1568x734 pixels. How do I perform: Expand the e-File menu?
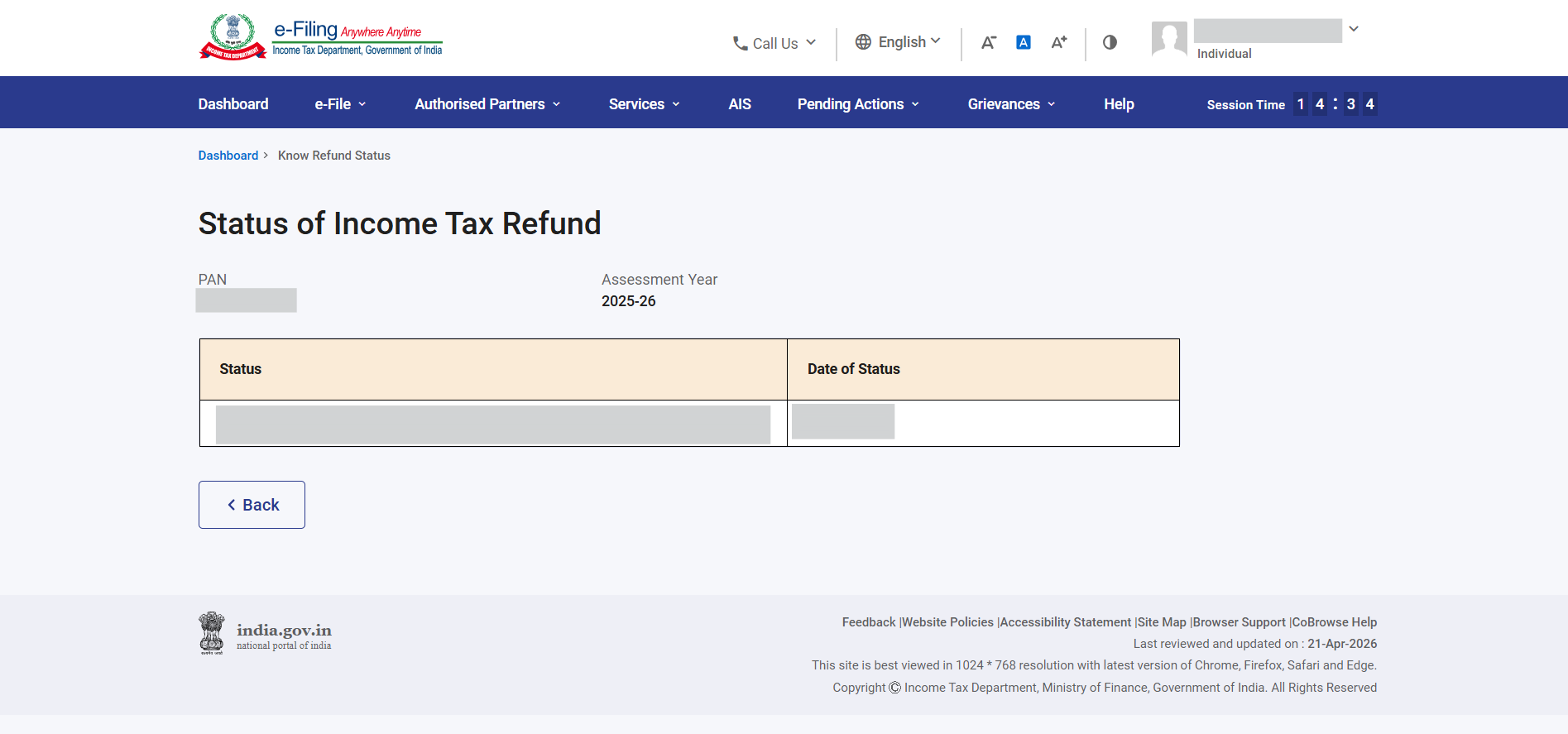[x=339, y=104]
